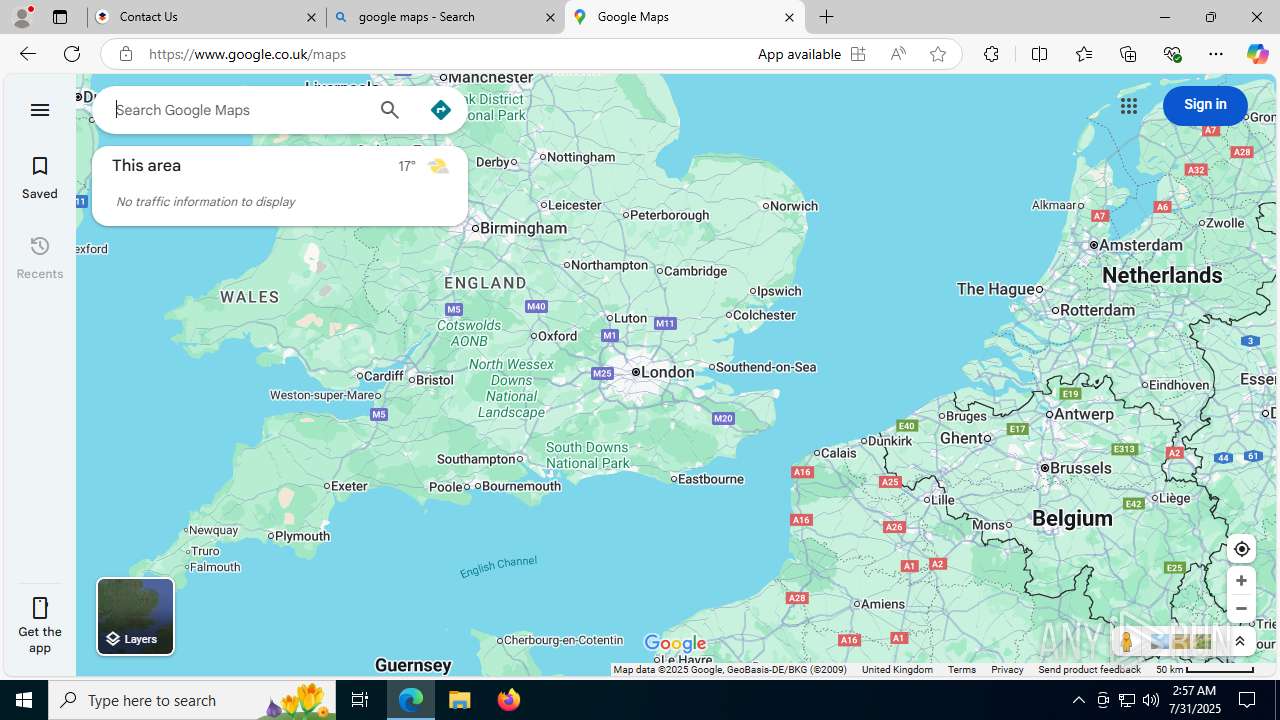Click Send product feedback link
The height and width of the screenshot is (720, 1280).
[1089, 670]
